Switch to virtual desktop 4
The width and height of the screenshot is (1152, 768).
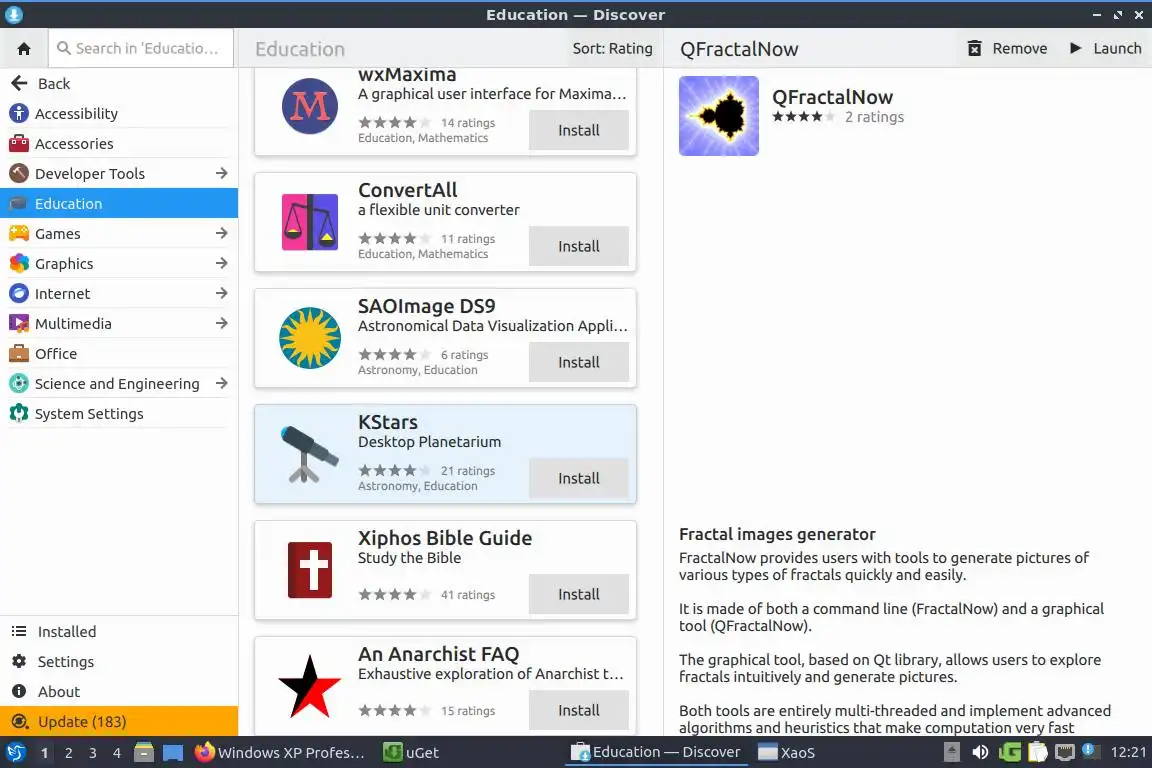coord(117,753)
